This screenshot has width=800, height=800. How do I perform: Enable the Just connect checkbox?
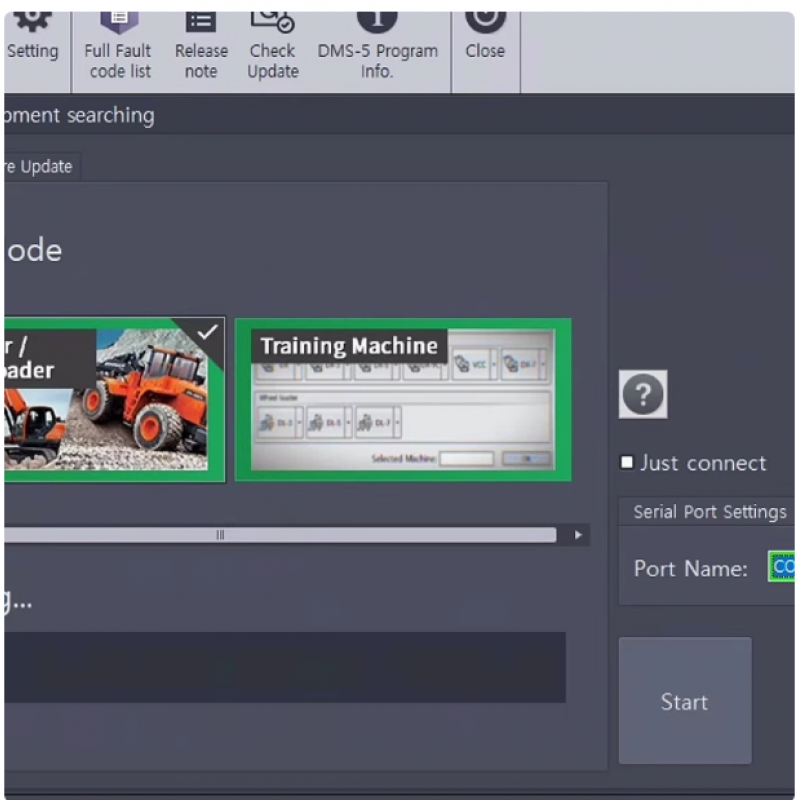(626, 461)
